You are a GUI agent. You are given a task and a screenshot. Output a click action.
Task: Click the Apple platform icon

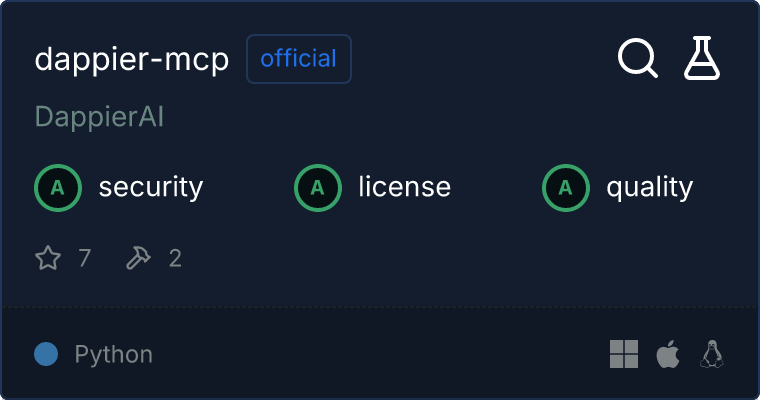[667, 354]
